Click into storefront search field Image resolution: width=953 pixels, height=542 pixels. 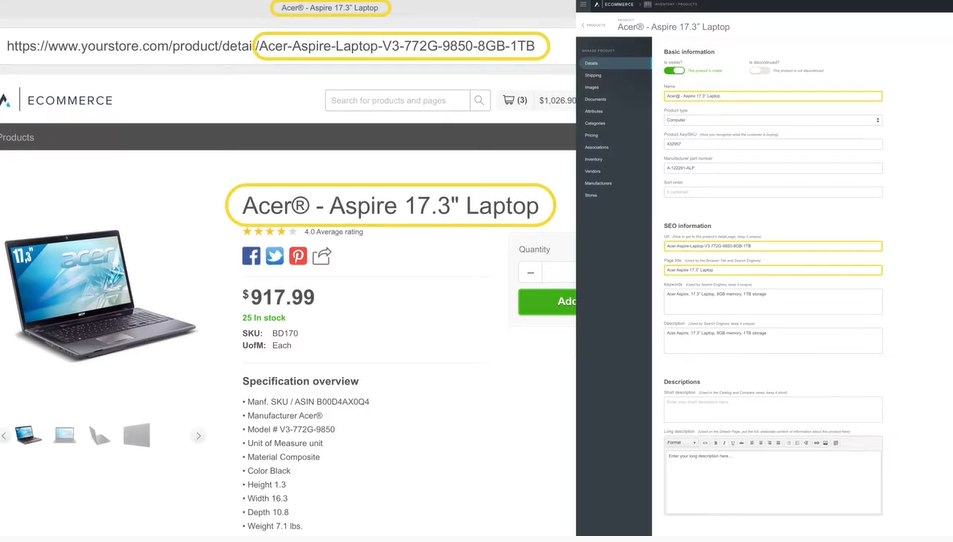click(397, 100)
